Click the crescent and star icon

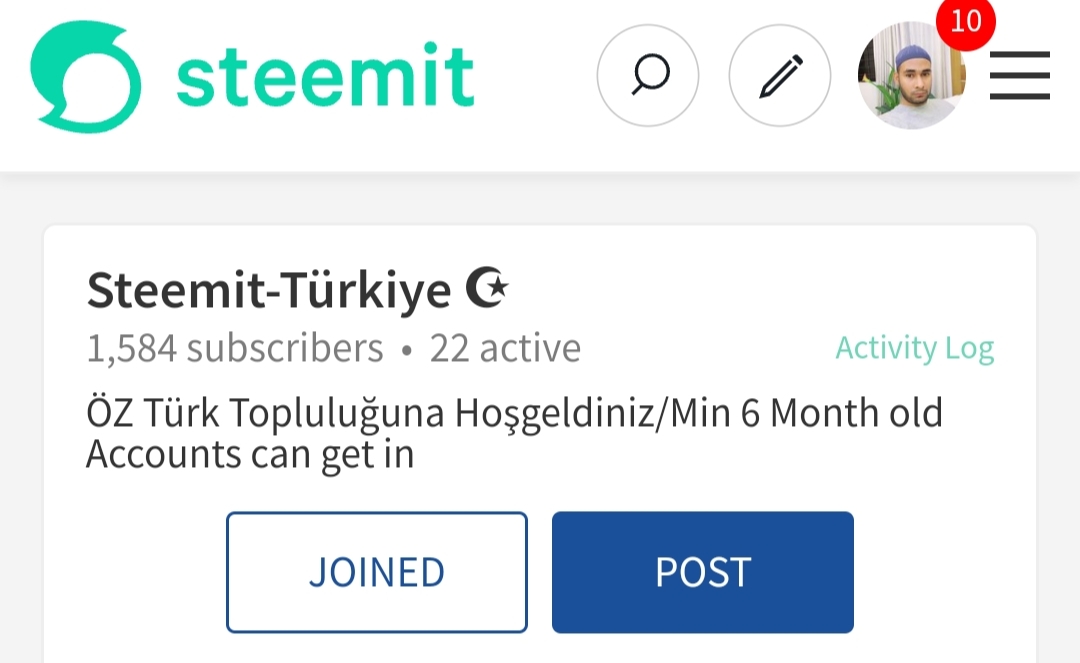pos(486,288)
